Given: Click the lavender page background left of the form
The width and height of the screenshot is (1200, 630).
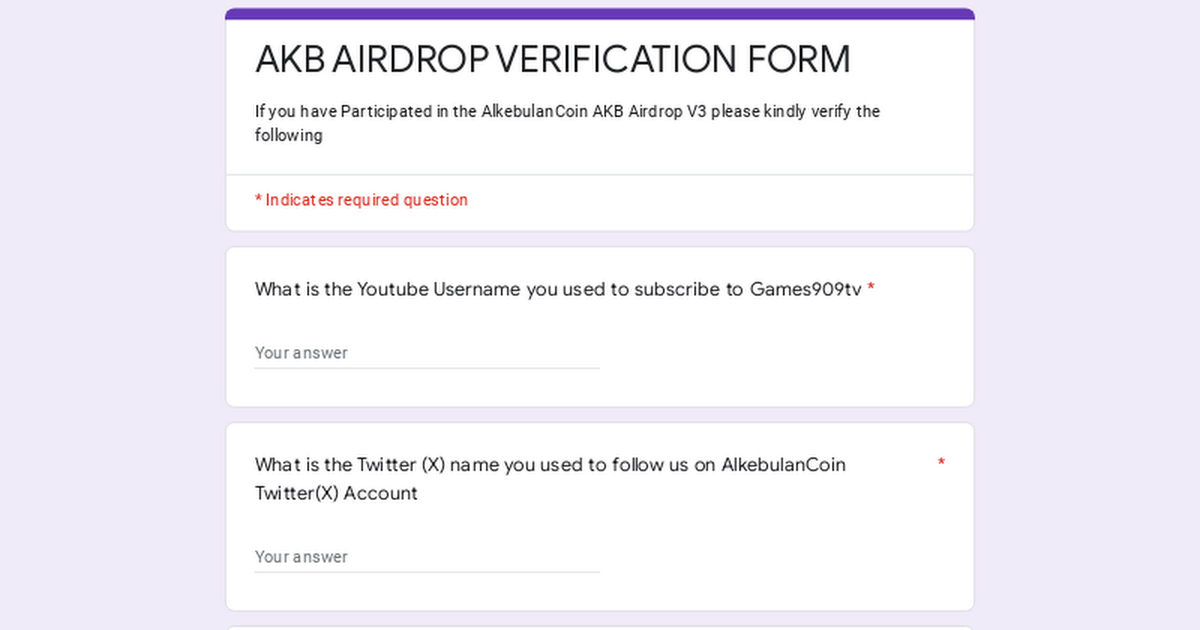Looking at the screenshot, I should click(x=112, y=315).
